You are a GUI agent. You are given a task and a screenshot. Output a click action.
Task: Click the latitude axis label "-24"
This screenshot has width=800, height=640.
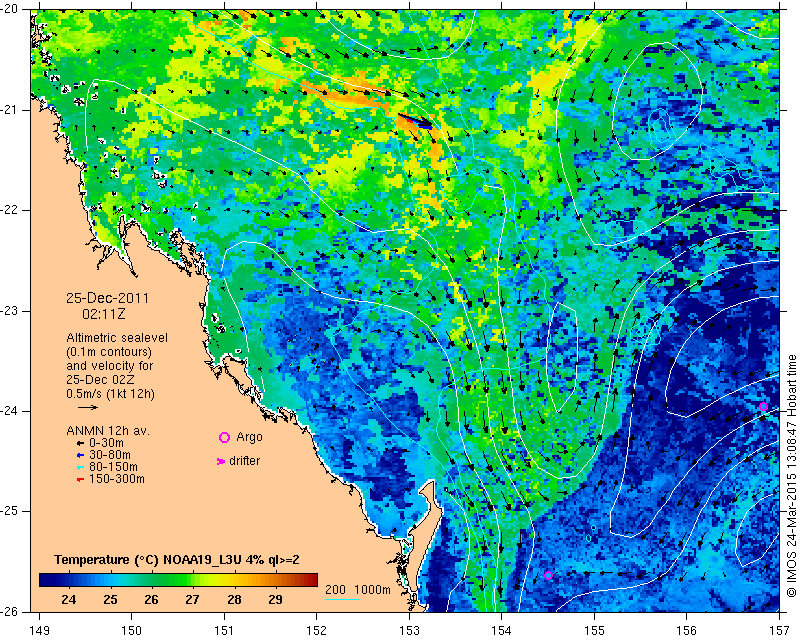[x=10, y=411]
